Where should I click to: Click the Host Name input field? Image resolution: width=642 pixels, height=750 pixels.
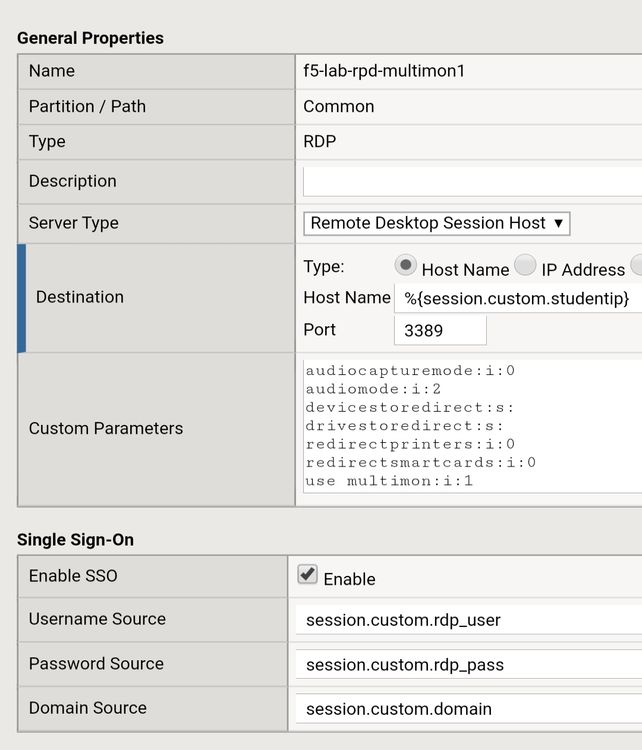tap(516, 298)
